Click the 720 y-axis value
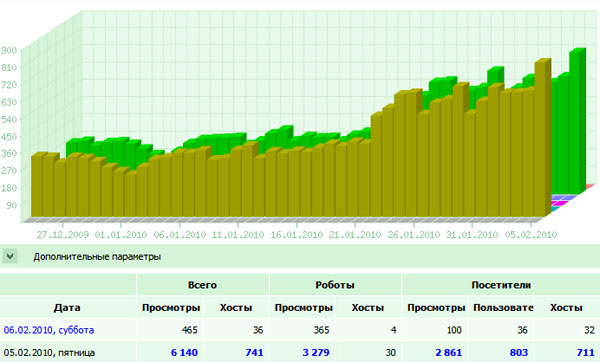Viewport: 600px width, 362px height. 9,85
